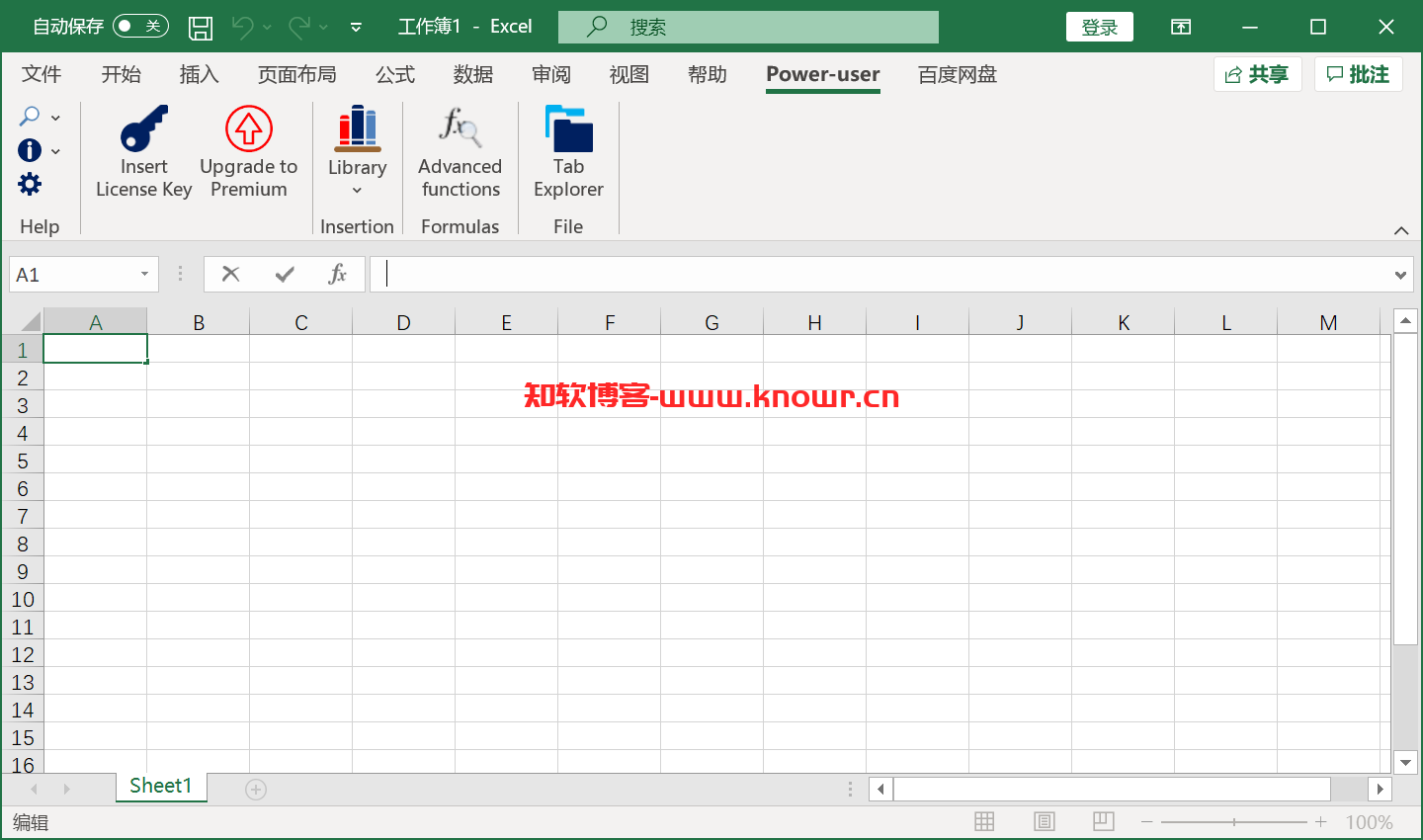
Task: Click the 共享 (Share) button
Action: coord(1258,74)
